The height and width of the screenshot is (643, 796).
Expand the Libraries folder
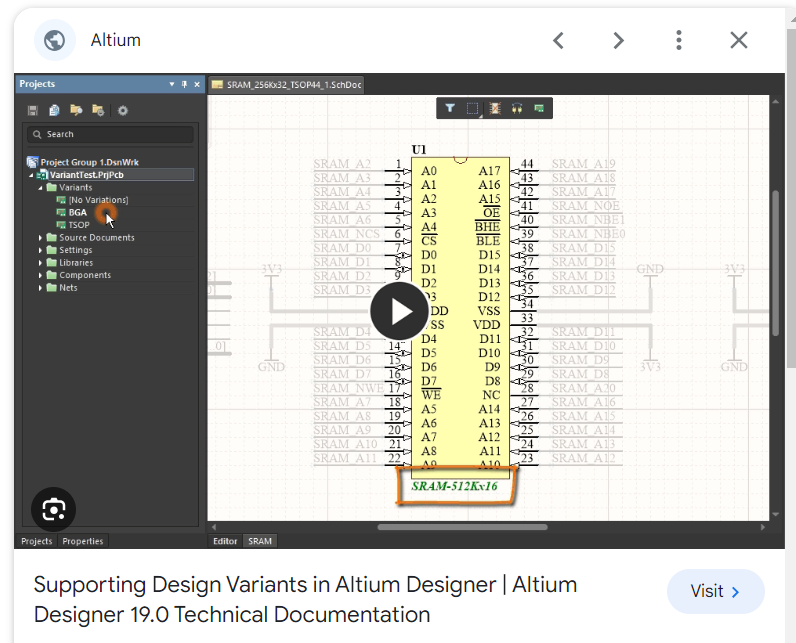pyautogui.click(x=41, y=263)
